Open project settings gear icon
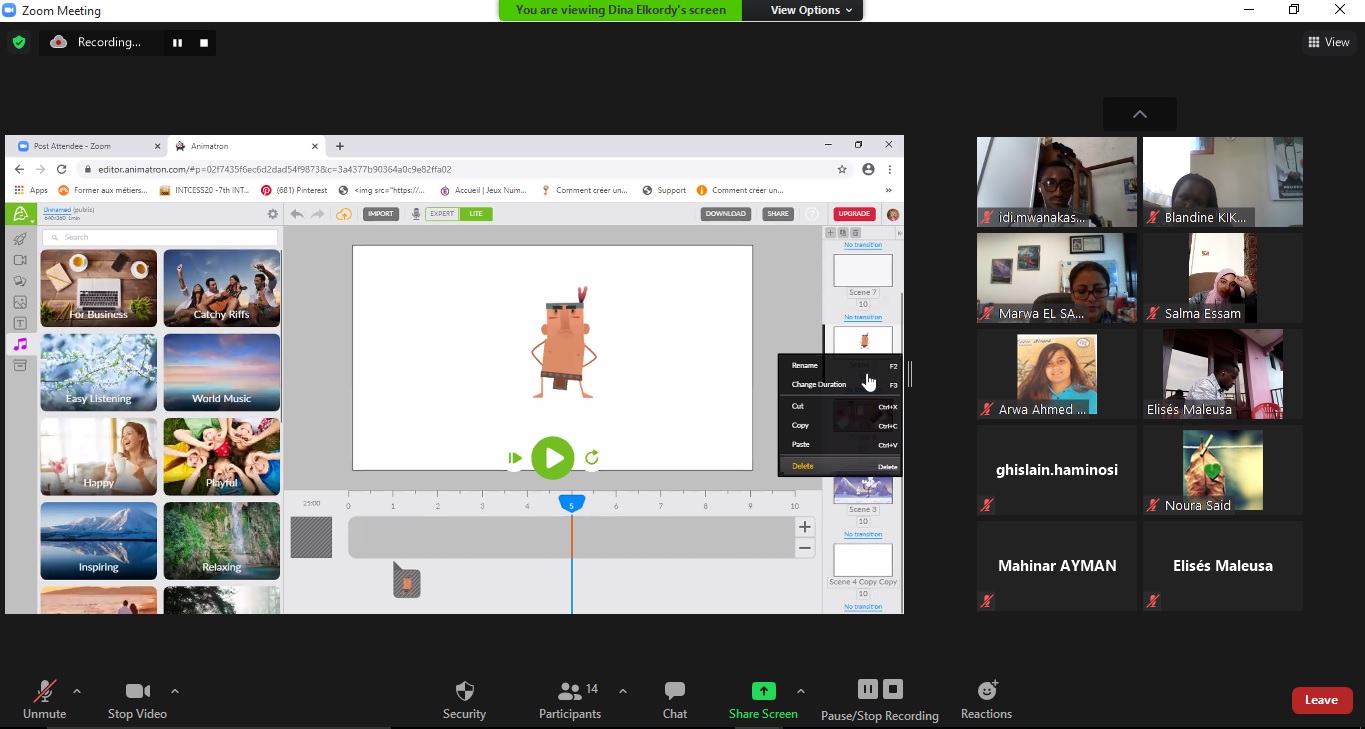 [x=272, y=214]
